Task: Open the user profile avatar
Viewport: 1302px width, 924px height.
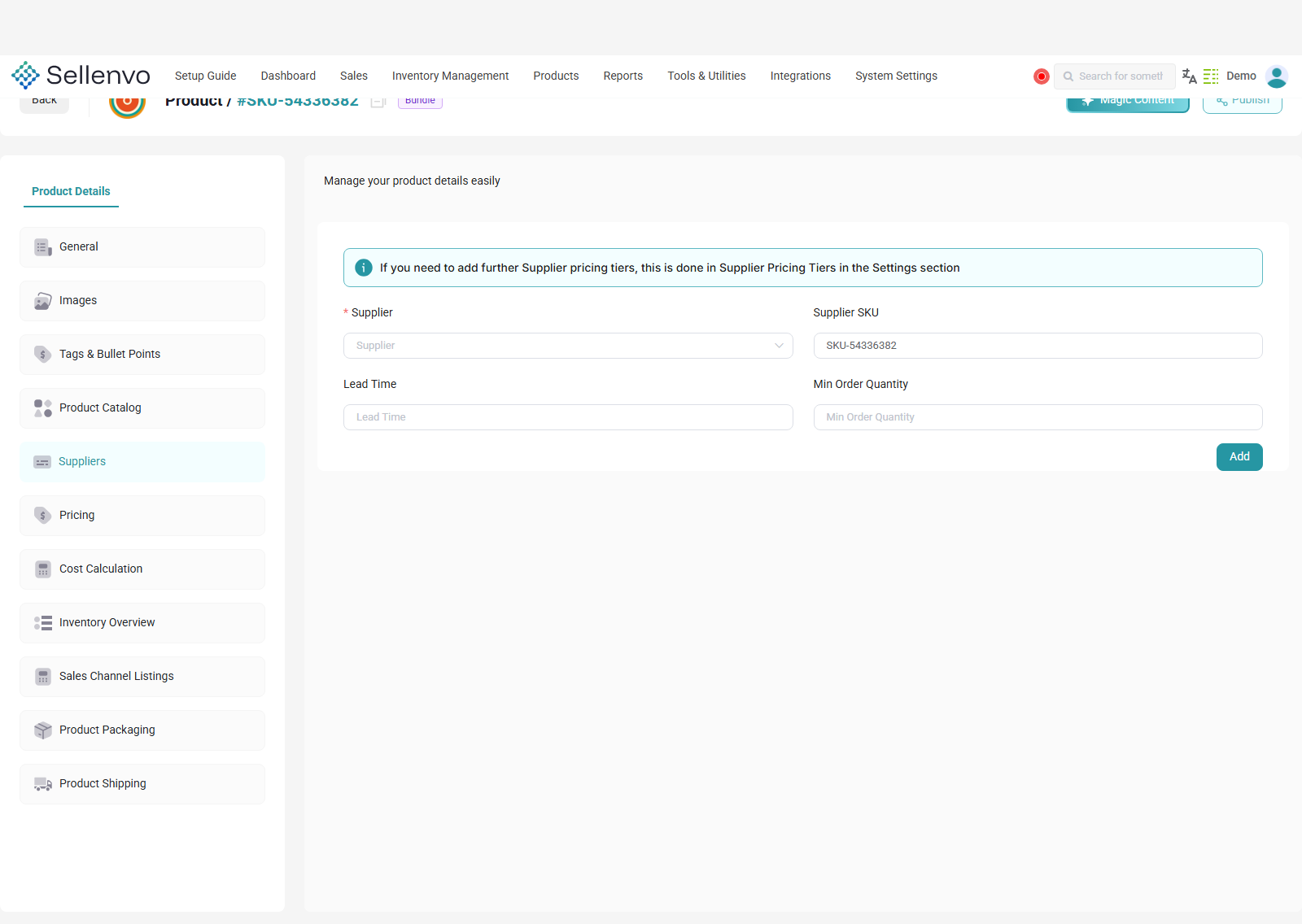Action: pyautogui.click(x=1277, y=76)
